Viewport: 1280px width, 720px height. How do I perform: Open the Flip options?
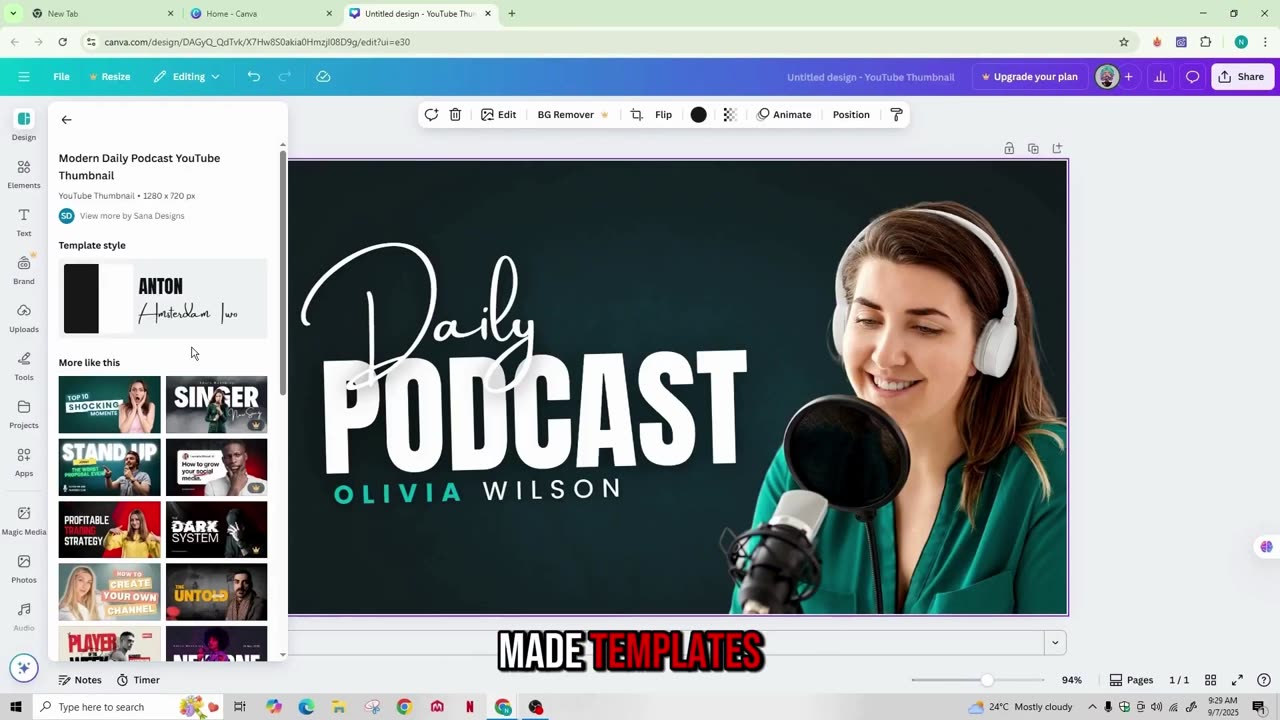coord(663,115)
